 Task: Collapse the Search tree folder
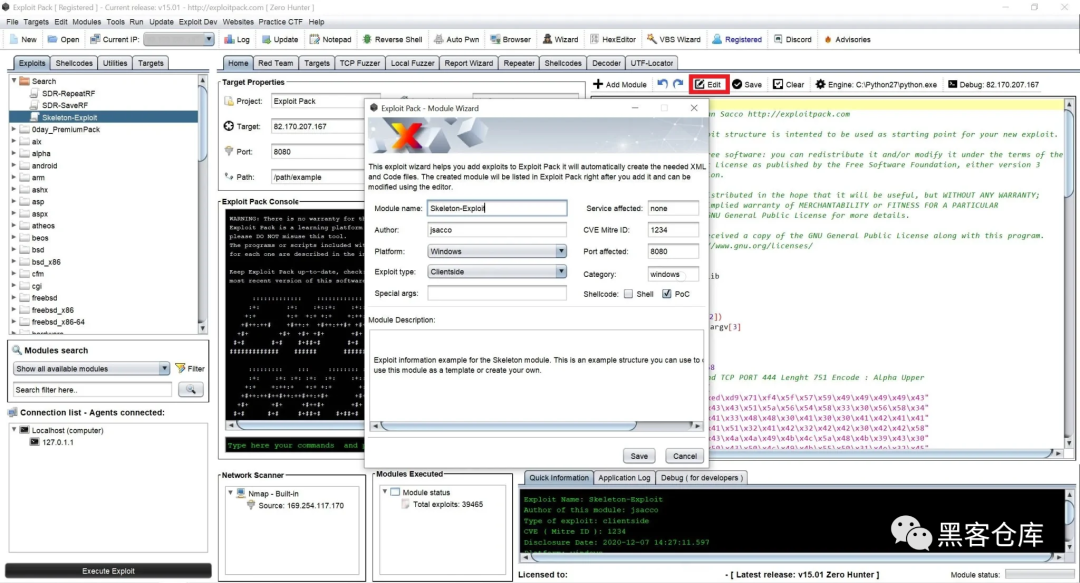(14, 81)
